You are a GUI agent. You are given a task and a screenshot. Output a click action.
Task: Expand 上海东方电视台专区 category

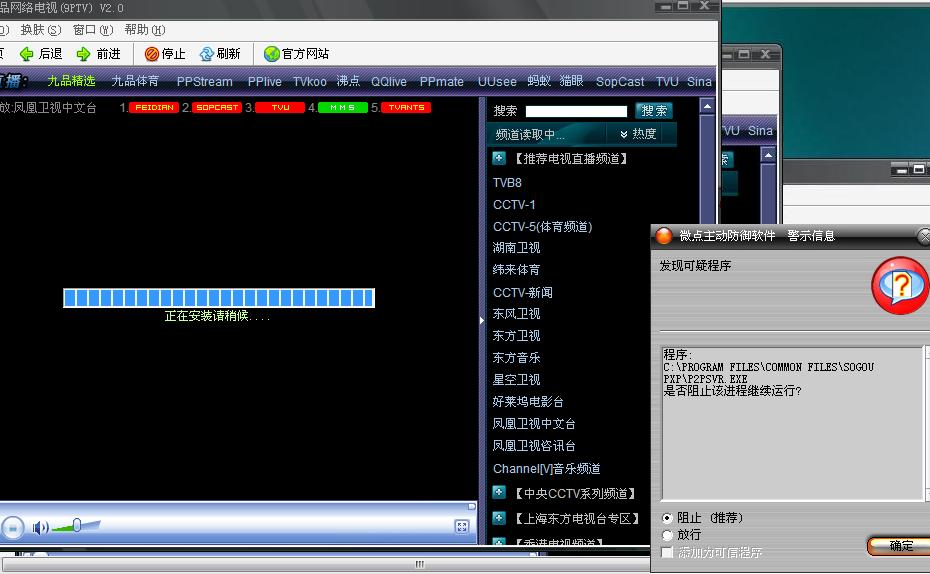pyautogui.click(x=499, y=518)
